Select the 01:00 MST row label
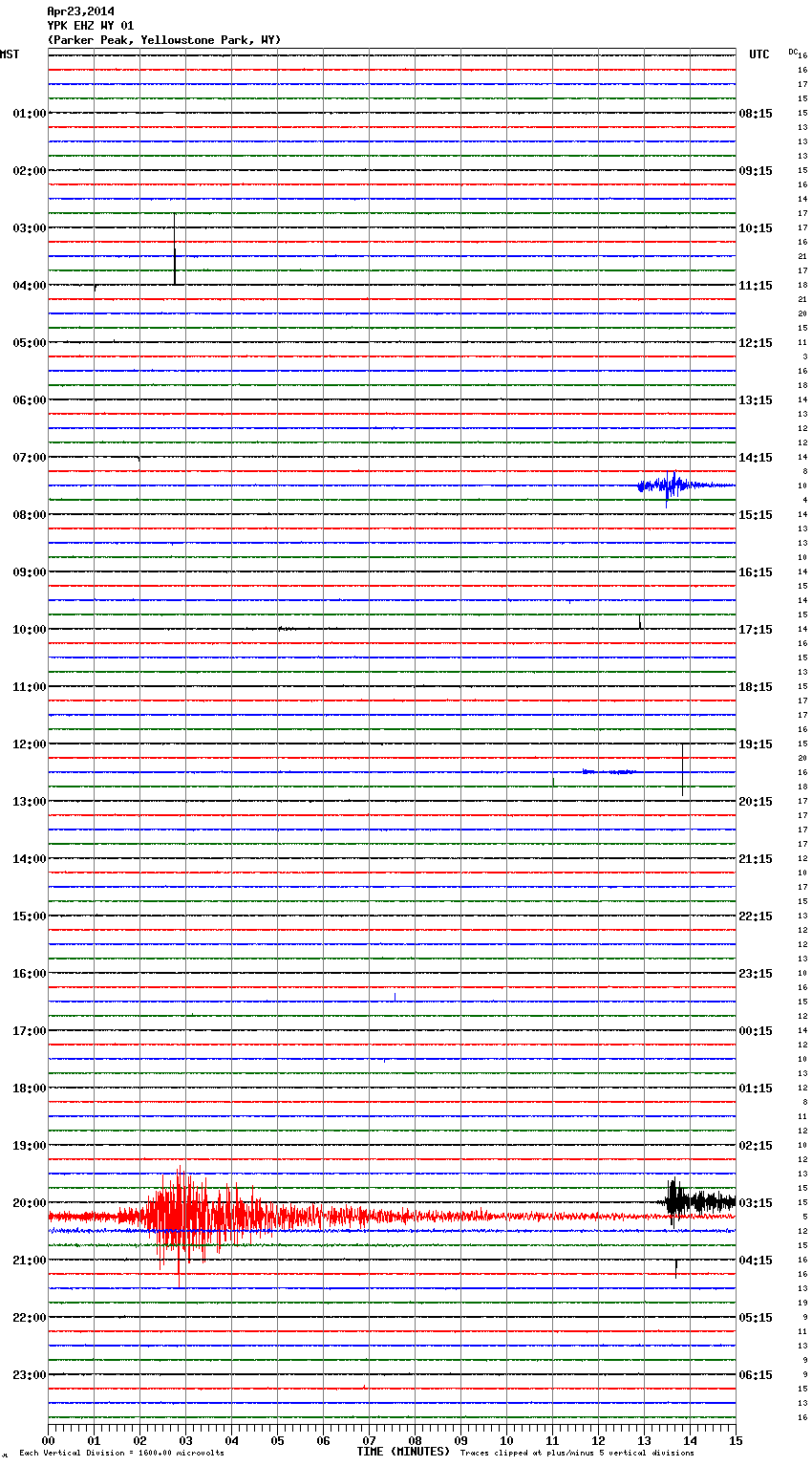Screen dimensions: 812x1466 coord(30,114)
